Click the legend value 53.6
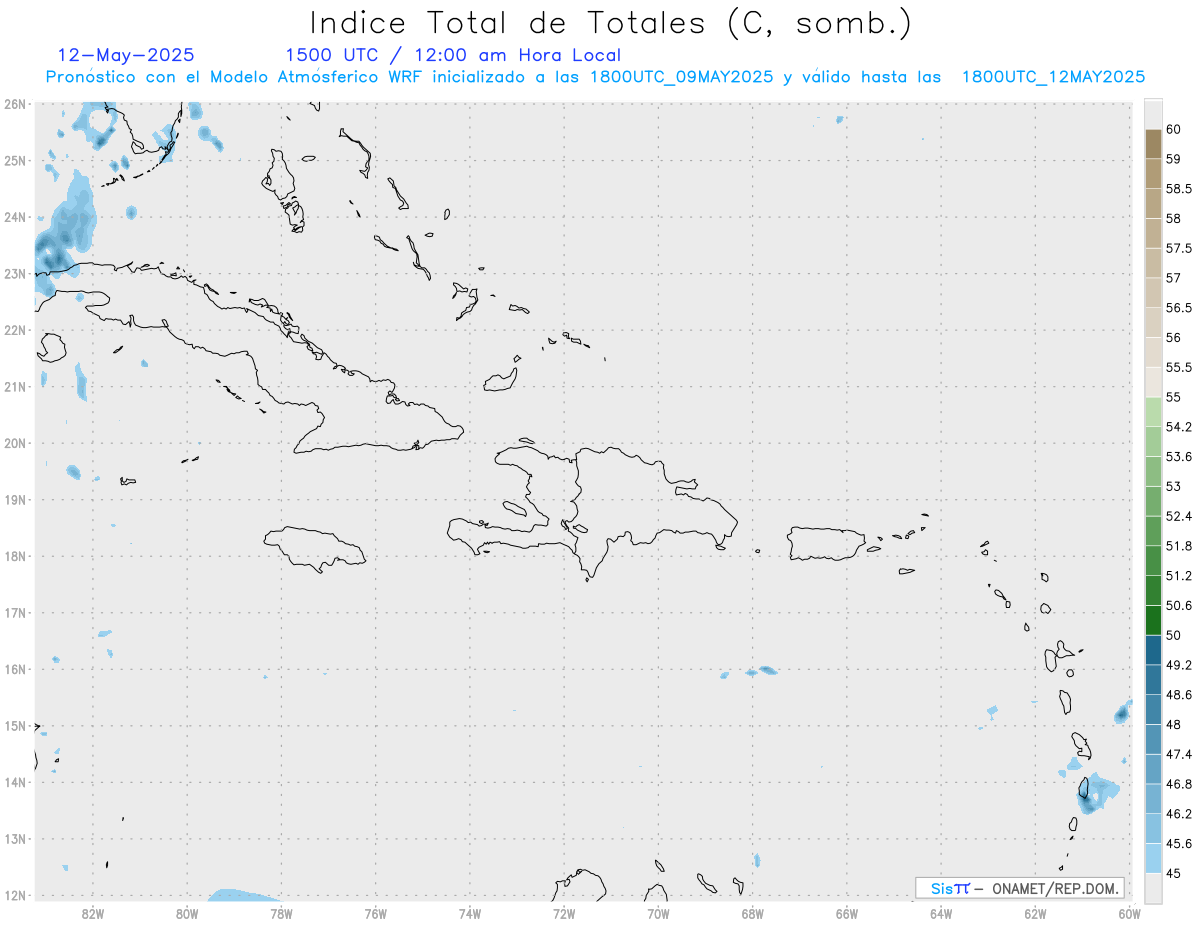Image resolution: width=1200 pixels, height=927 pixels. click(1179, 456)
